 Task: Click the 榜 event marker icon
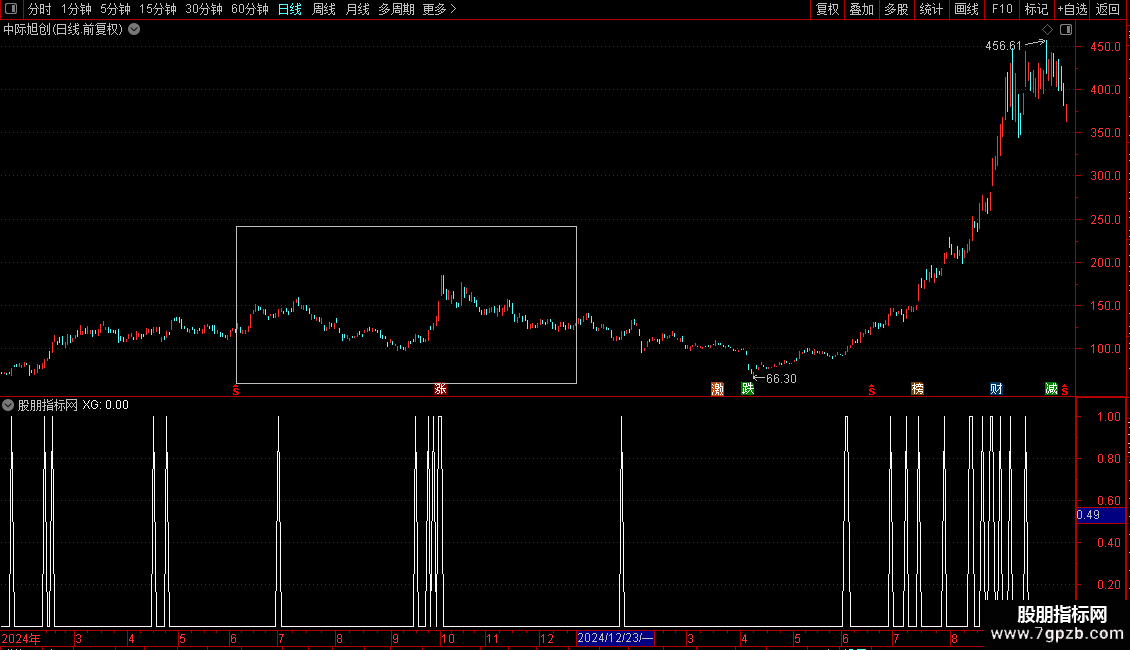[917, 389]
